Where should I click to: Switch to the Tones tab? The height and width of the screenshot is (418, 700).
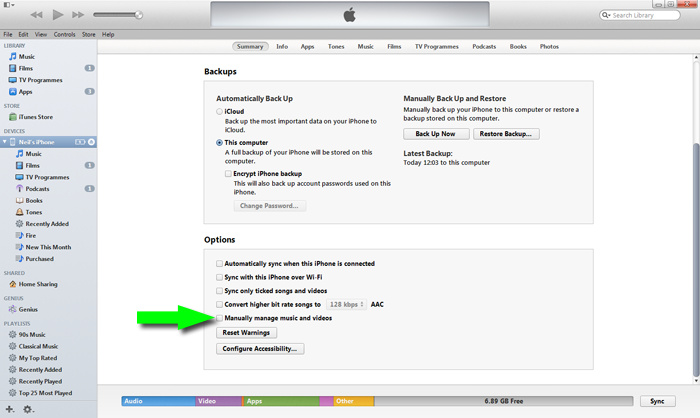[x=336, y=46]
